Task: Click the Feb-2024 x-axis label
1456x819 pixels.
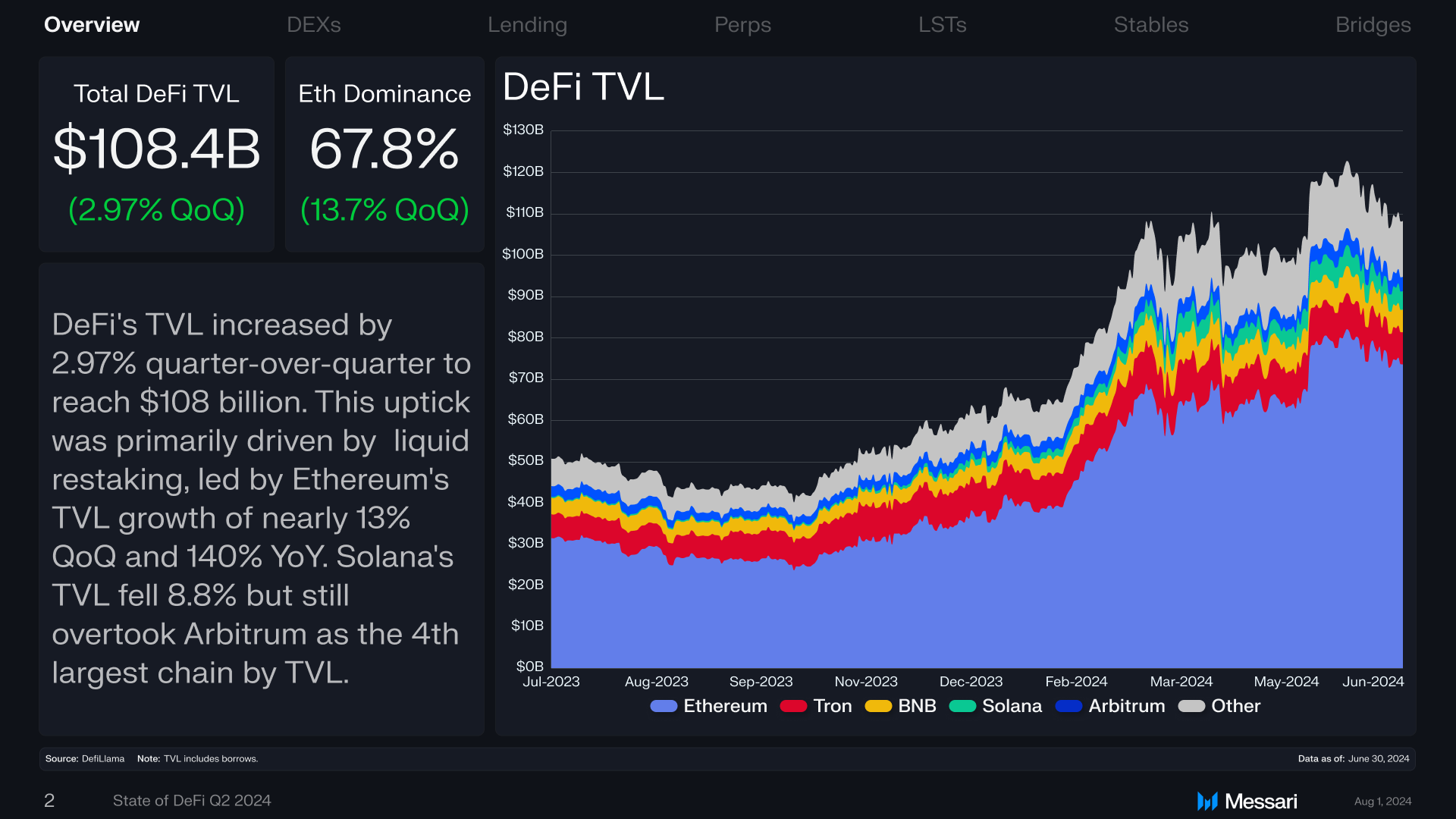Action: tap(1076, 682)
